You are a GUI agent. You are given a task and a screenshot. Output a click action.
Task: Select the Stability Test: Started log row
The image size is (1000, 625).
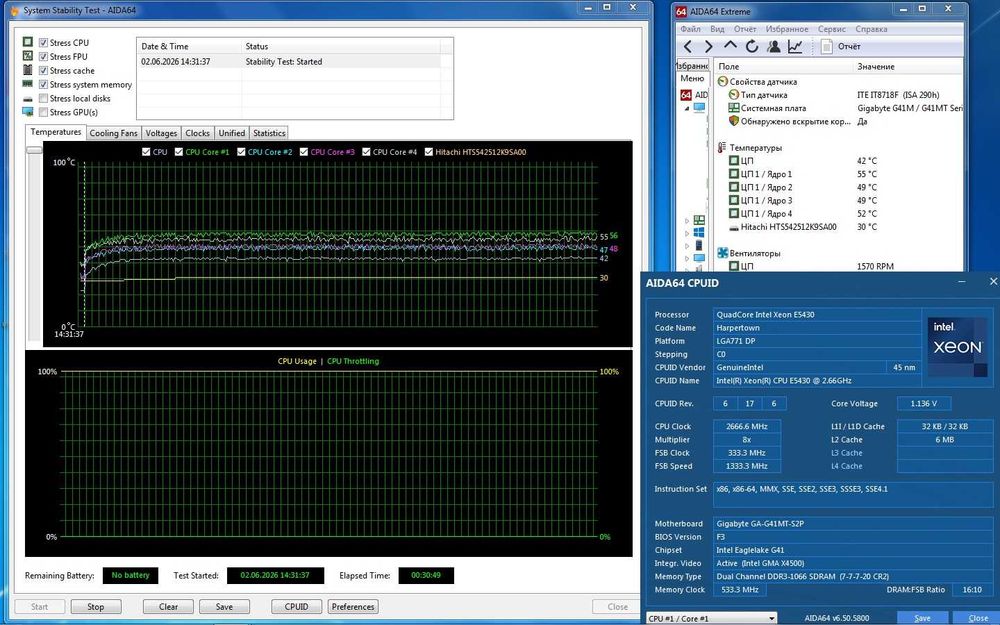pos(290,62)
